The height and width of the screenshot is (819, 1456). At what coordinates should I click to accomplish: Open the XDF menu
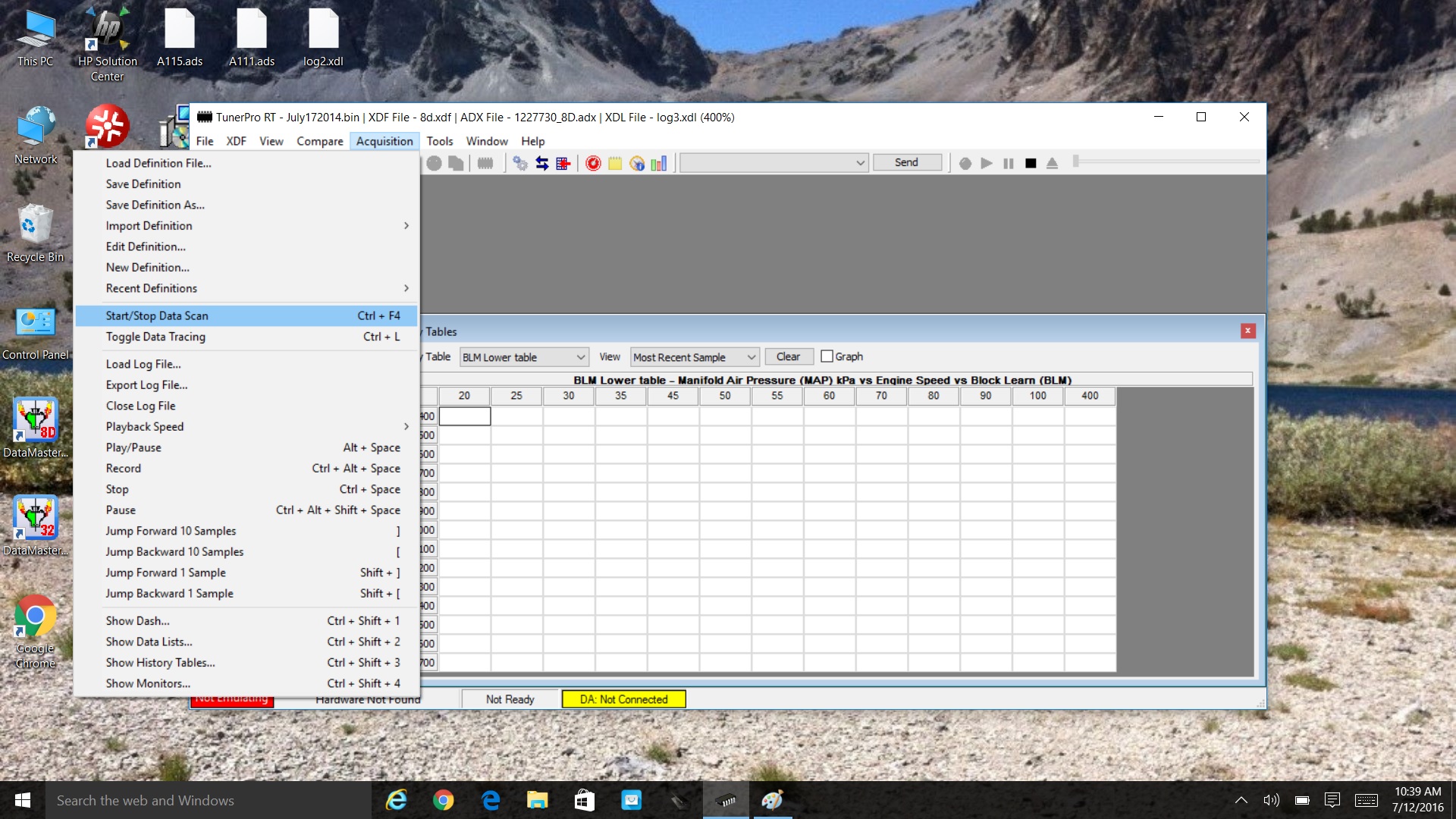click(236, 141)
